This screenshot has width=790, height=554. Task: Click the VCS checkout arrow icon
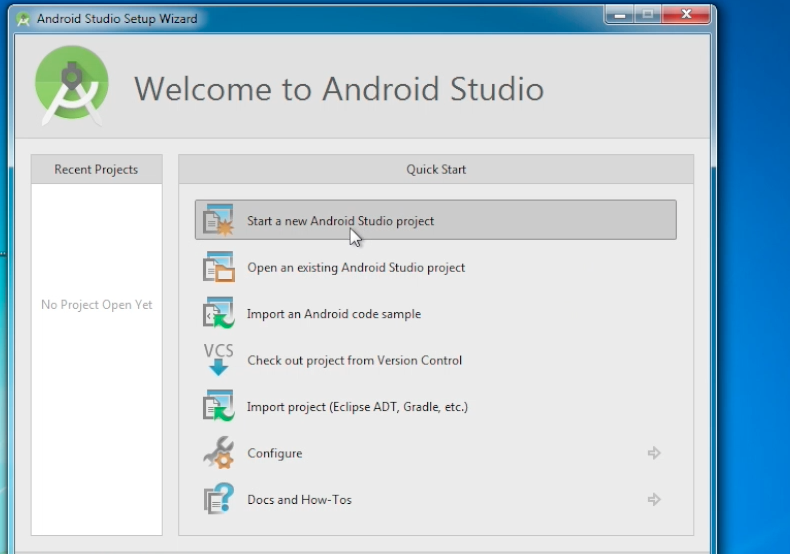[x=218, y=359]
